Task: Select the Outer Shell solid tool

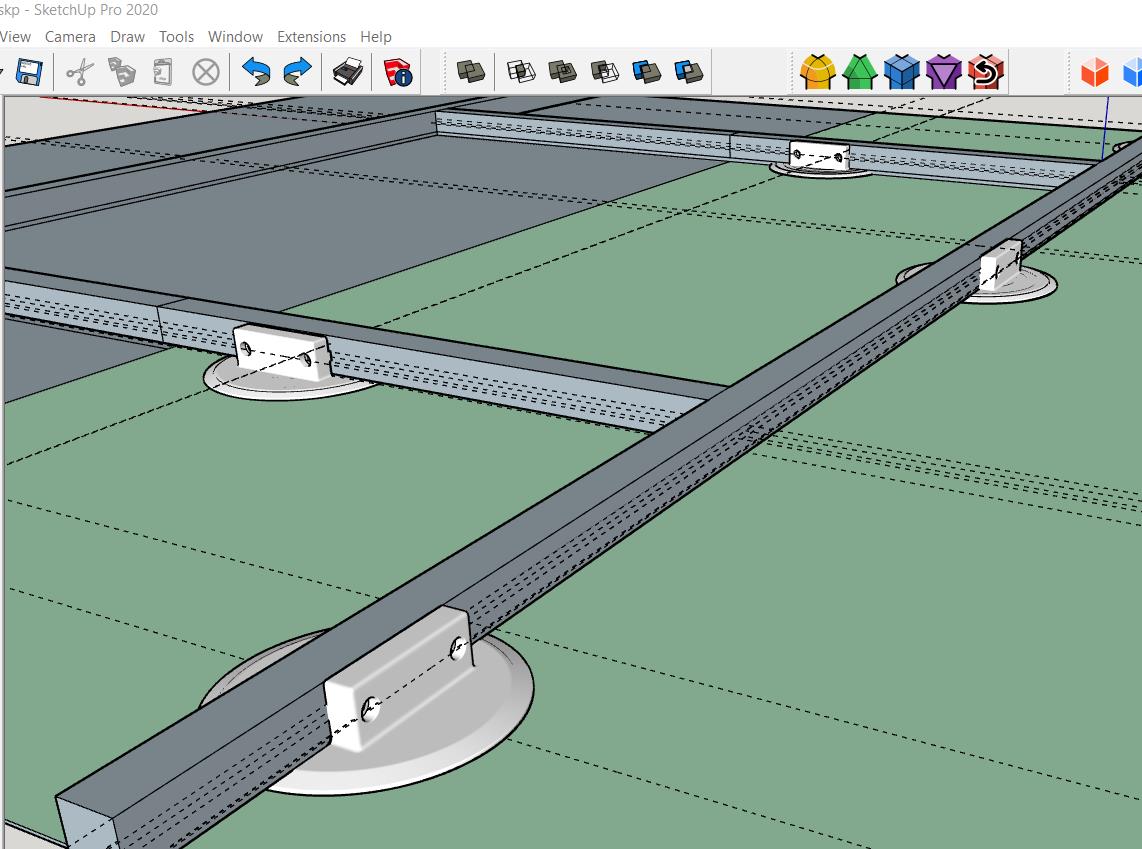Action: point(470,71)
